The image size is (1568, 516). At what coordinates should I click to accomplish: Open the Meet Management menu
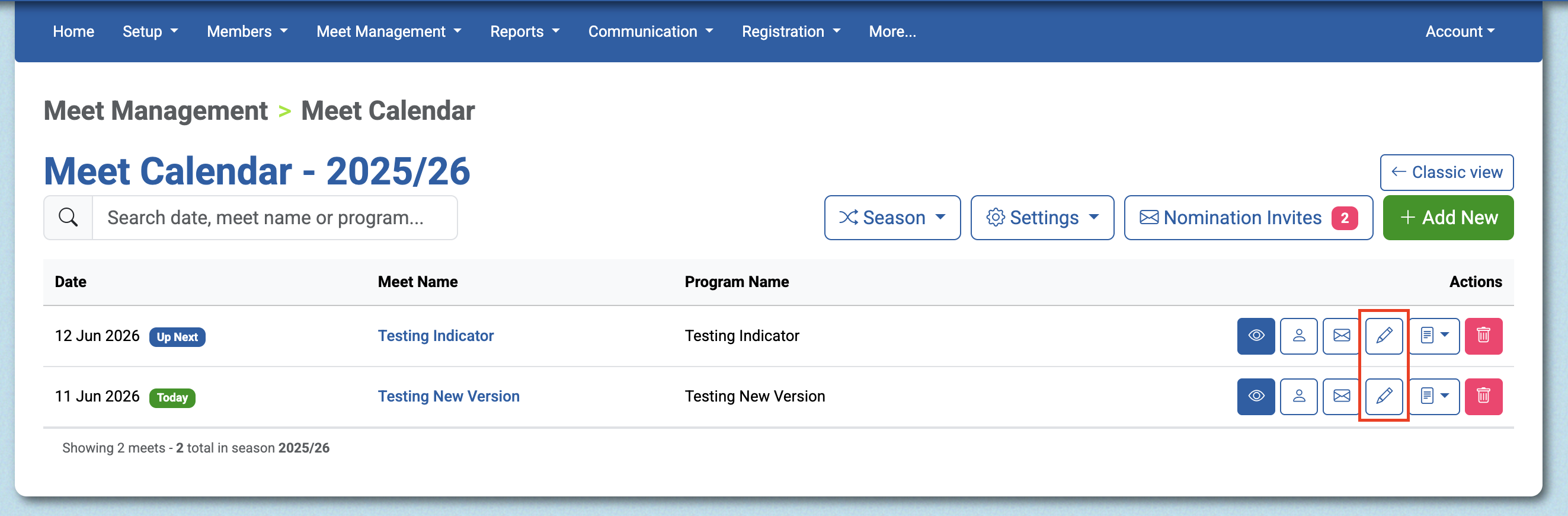[x=389, y=31]
